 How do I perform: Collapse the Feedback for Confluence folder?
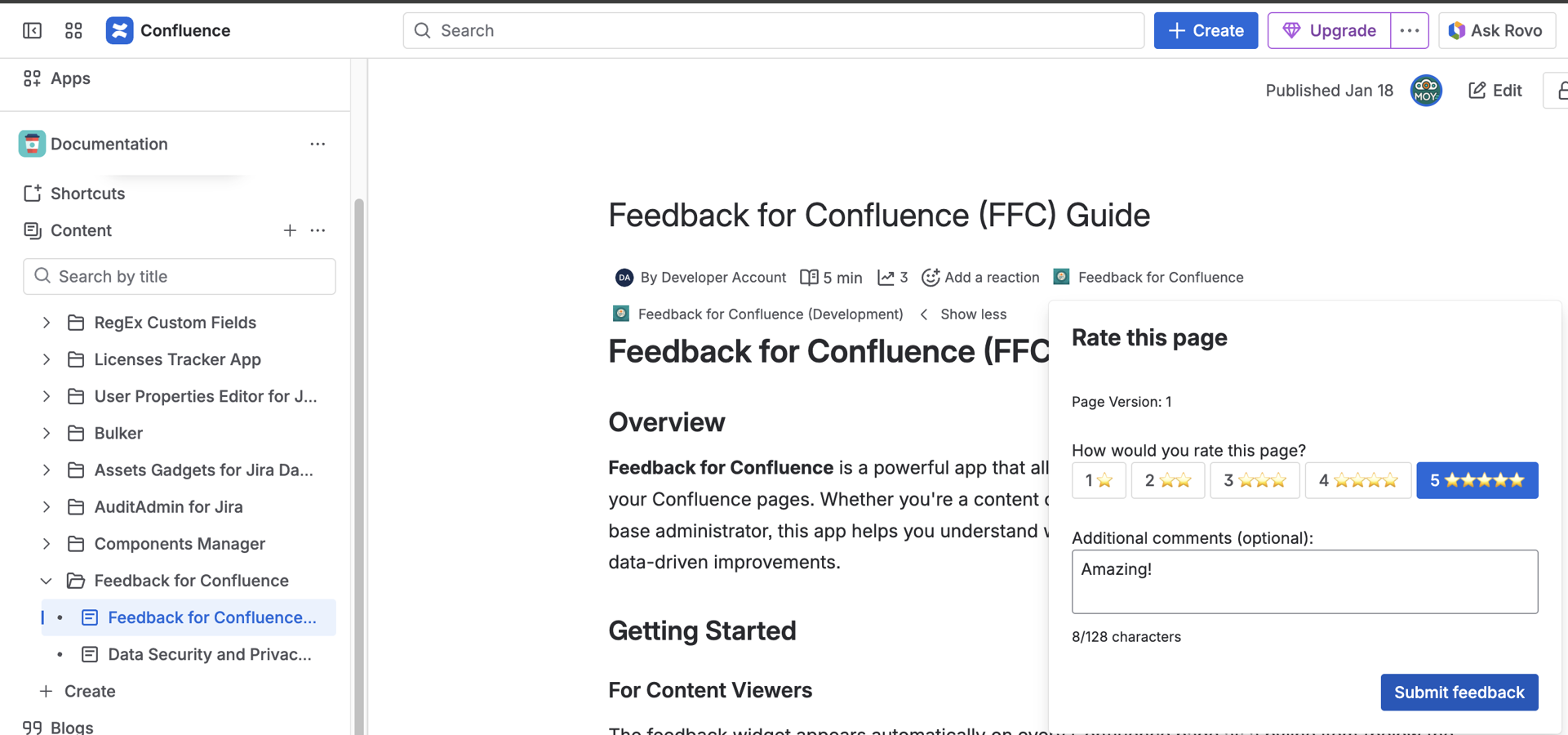coord(47,581)
